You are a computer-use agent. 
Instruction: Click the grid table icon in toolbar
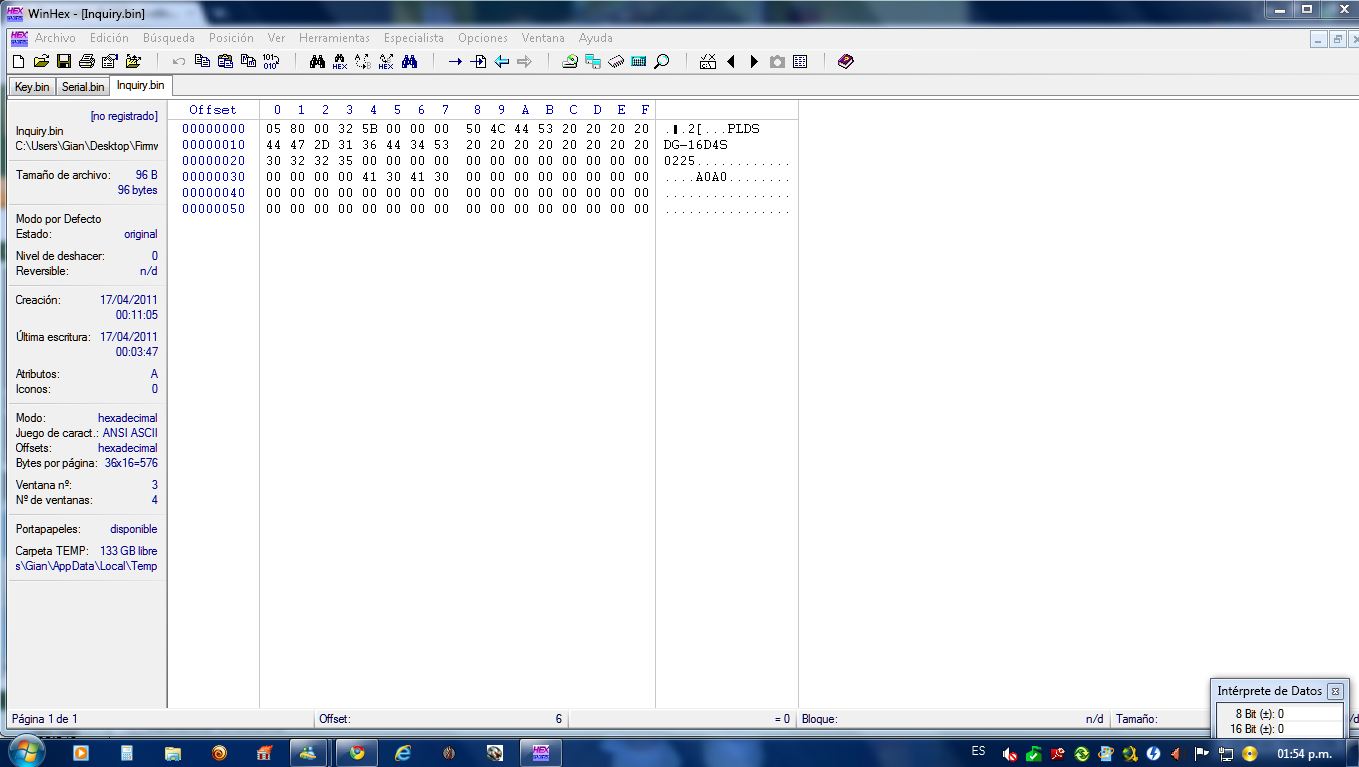pos(800,62)
